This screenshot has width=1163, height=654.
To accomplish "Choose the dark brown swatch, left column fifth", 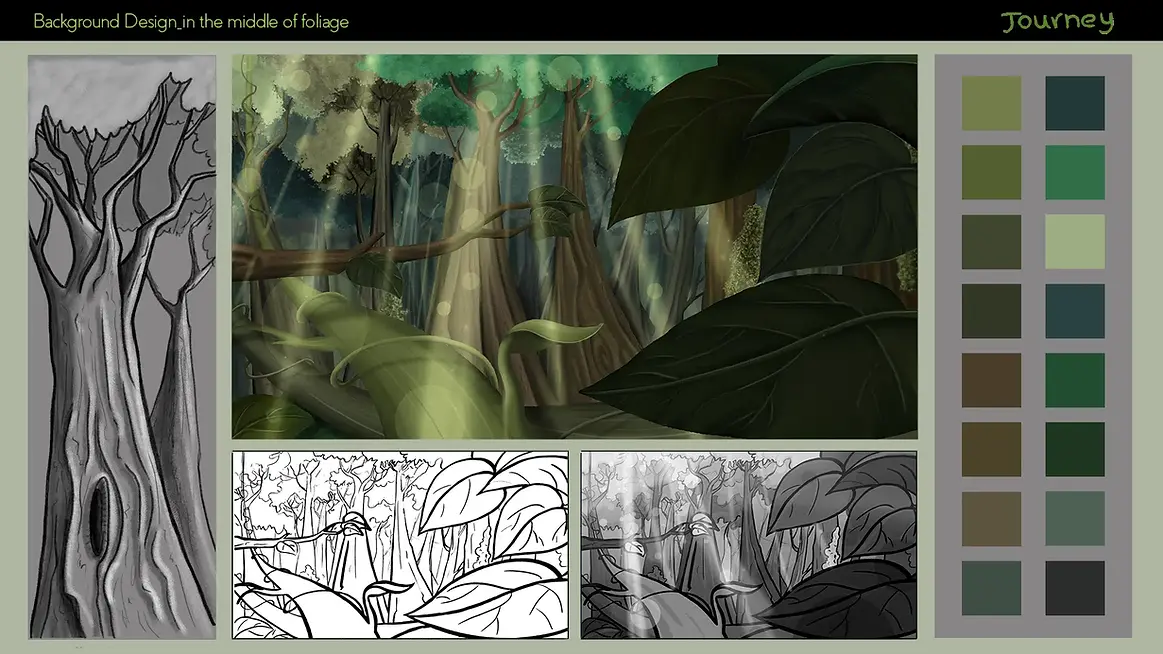I will click(x=991, y=380).
